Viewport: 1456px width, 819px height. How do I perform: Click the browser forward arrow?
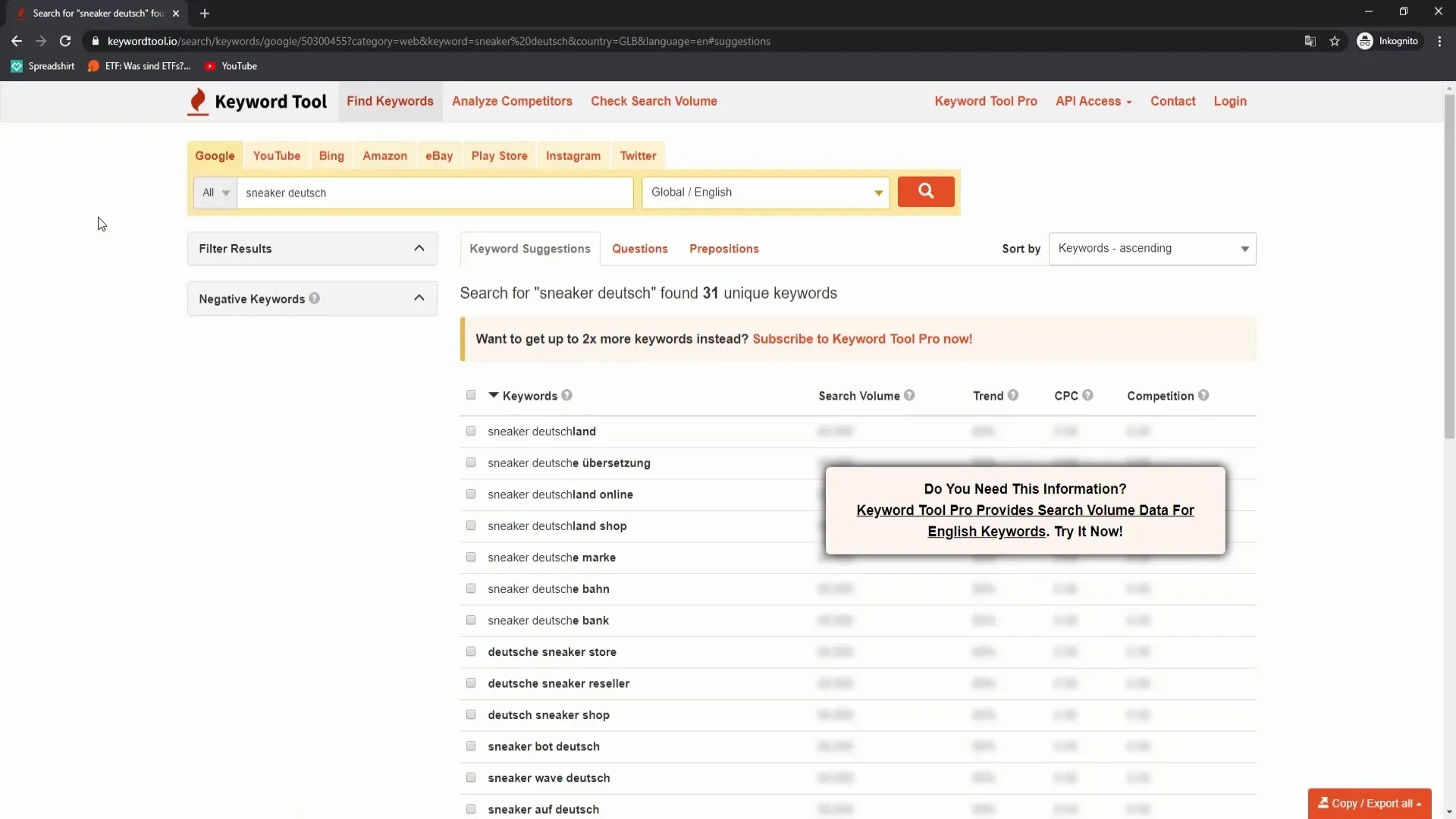[x=41, y=41]
